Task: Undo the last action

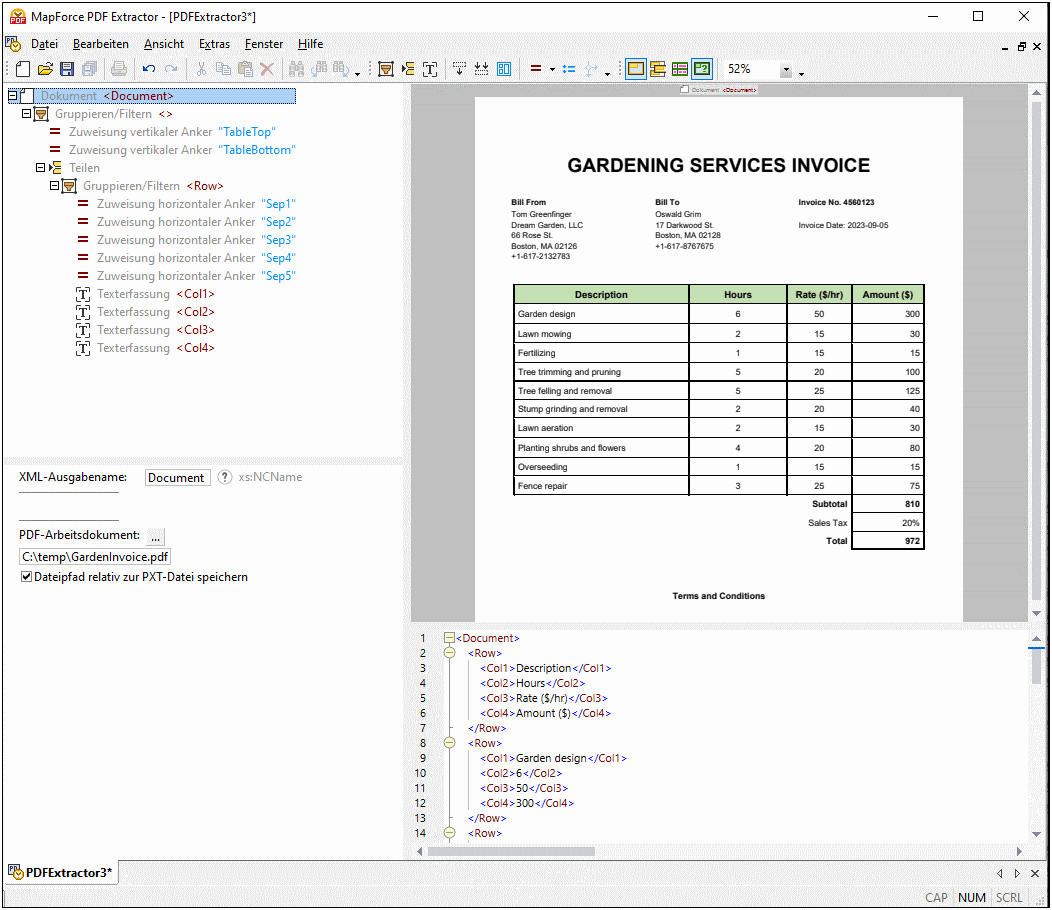Action: click(x=149, y=69)
